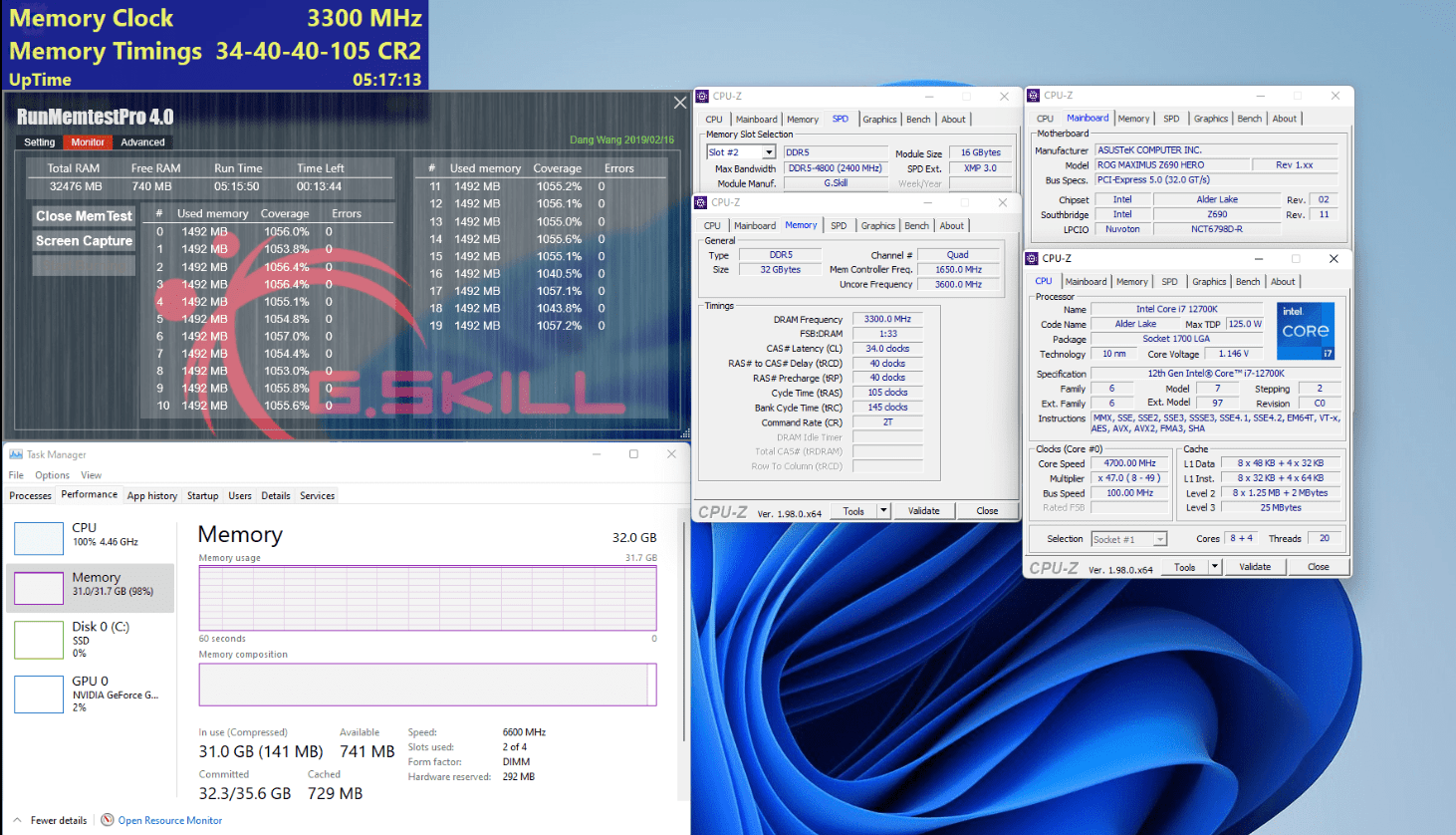Click the ROG MAXIMUS Z690 HERO model field
This screenshot has height=835, width=1456.
point(1171,165)
